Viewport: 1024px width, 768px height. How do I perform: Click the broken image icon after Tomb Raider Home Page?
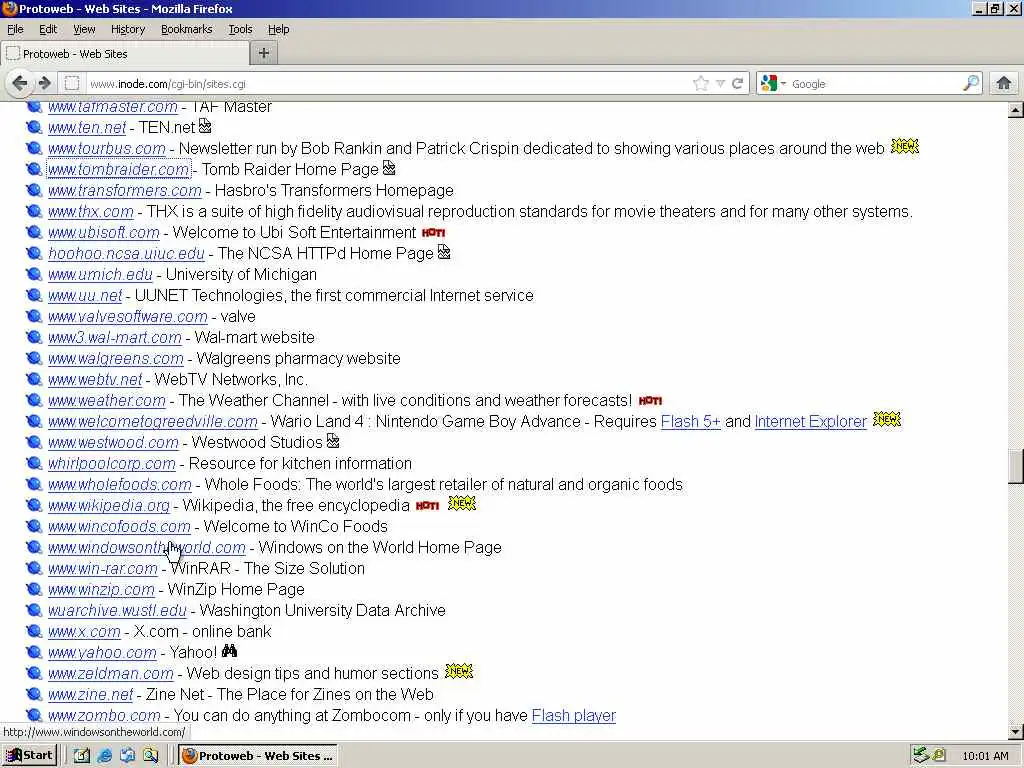pyautogui.click(x=389, y=168)
